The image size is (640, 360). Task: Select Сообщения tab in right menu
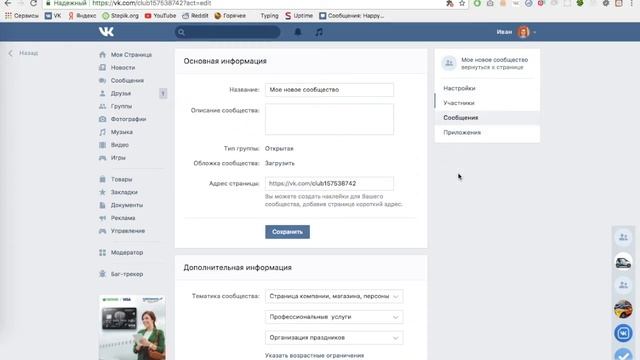point(487,118)
